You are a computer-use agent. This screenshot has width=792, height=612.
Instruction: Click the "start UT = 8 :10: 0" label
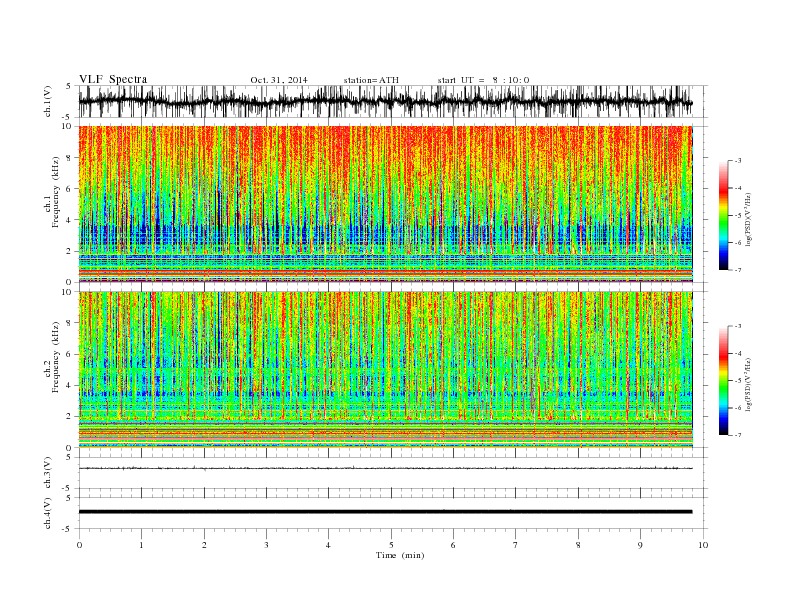click(x=483, y=80)
